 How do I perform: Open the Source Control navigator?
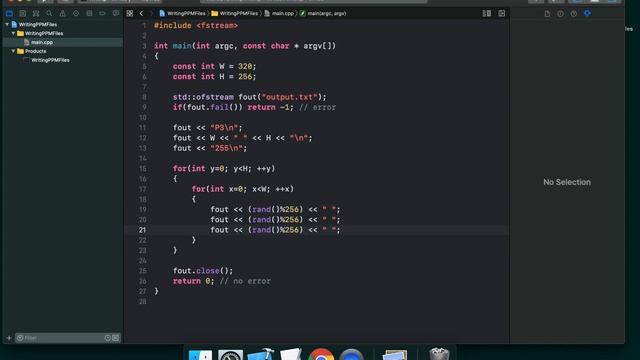(x=22, y=13)
